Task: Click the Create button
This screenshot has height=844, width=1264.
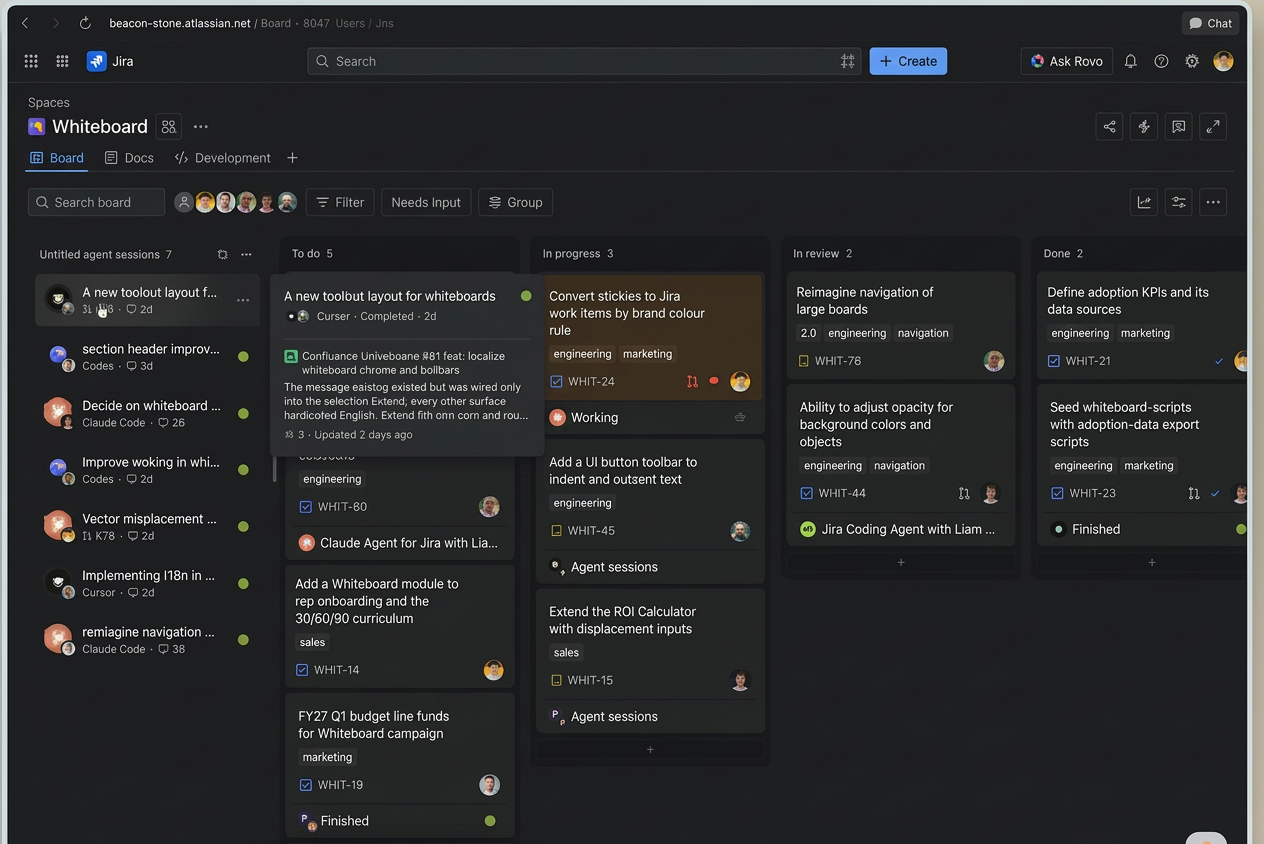Action: point(908,61)
